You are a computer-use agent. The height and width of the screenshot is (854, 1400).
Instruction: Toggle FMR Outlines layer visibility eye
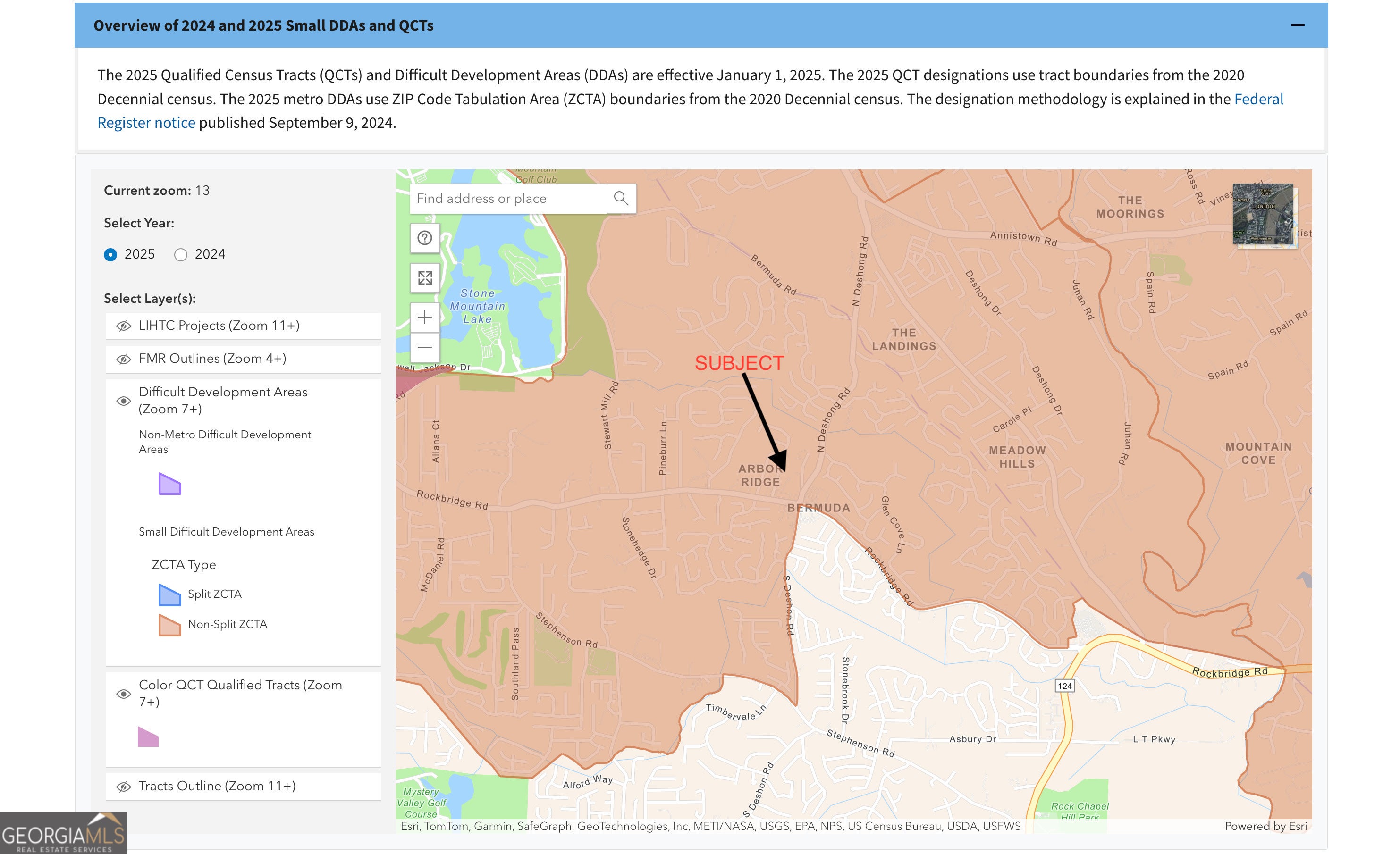[123, 359]
